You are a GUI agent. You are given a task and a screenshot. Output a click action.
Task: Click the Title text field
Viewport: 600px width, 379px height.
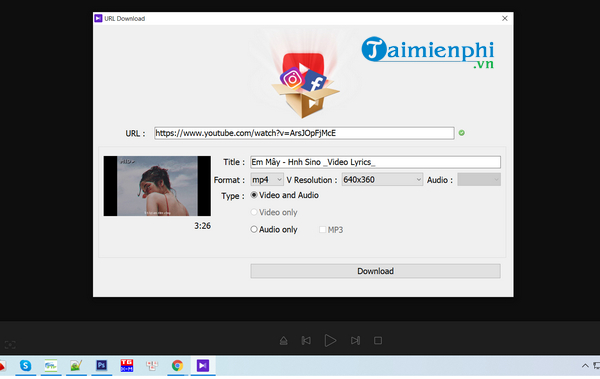[375, 162]
